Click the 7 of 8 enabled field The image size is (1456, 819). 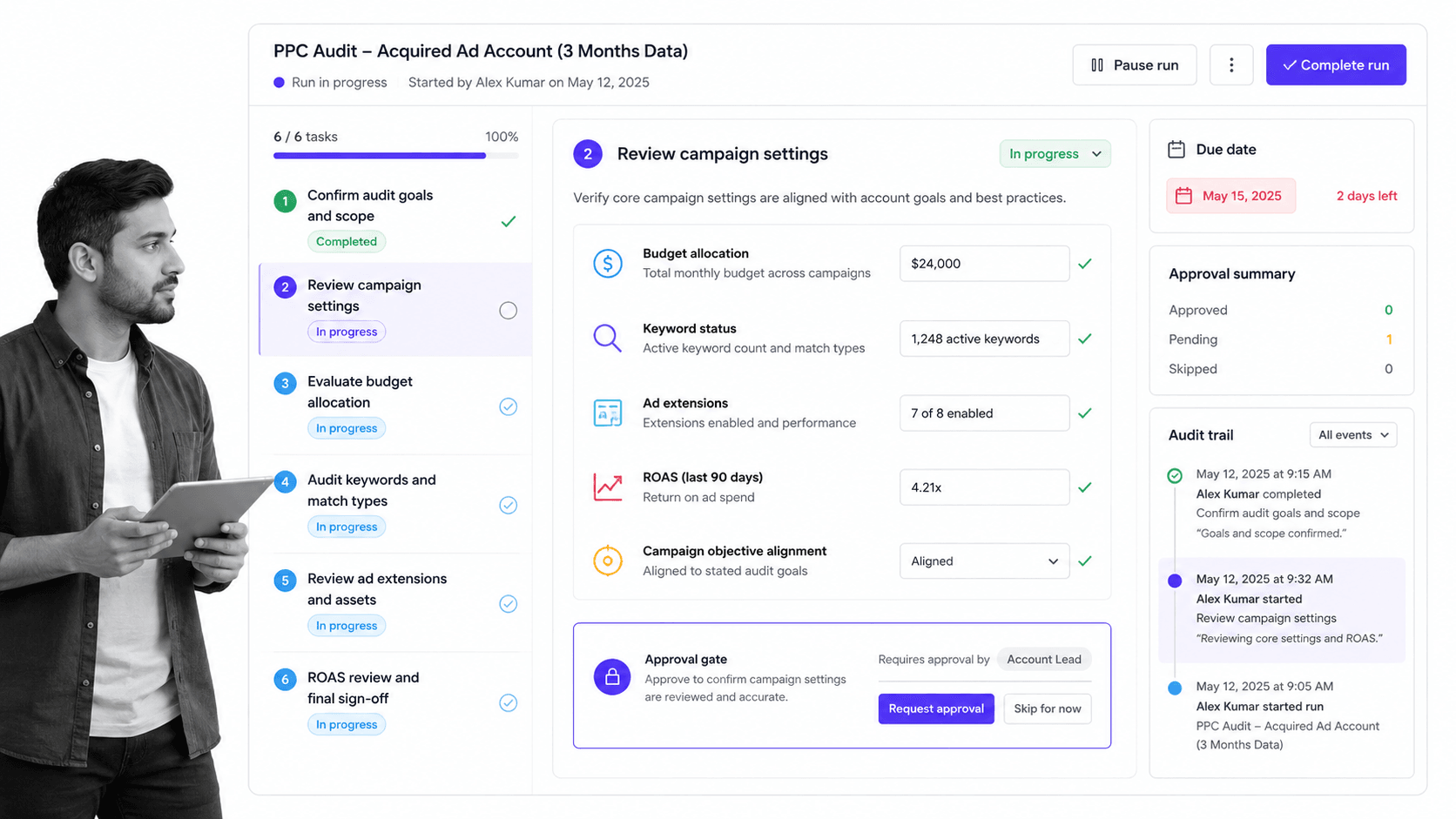pyautogui.click(x=984, y=413)
